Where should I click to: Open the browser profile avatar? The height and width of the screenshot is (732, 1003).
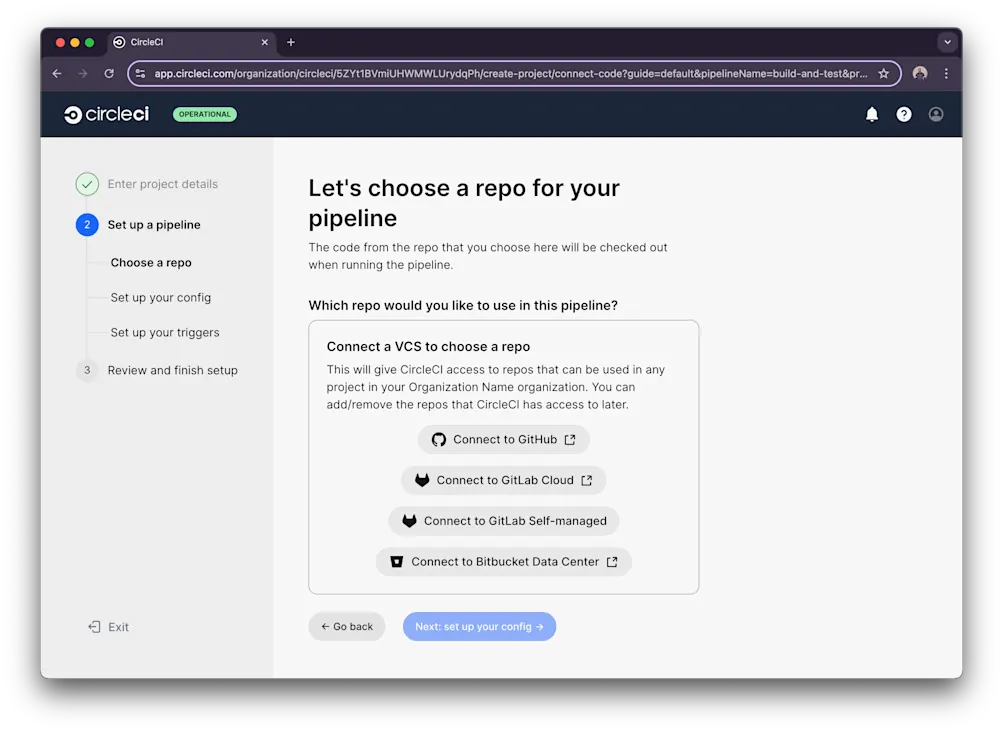tap(920, 74)
